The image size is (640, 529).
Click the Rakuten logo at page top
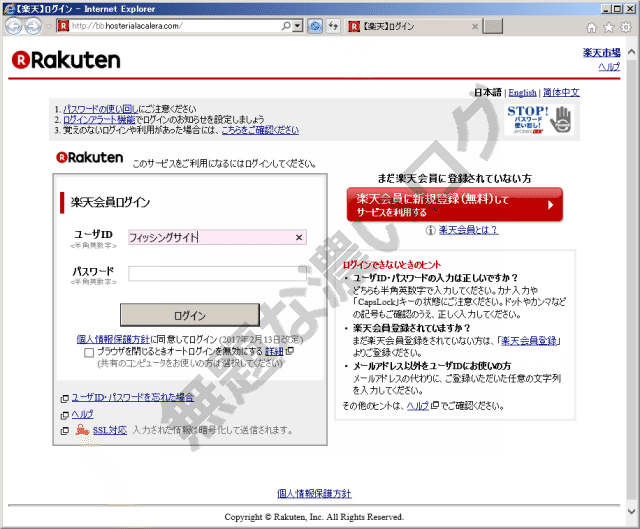[66, 60]
